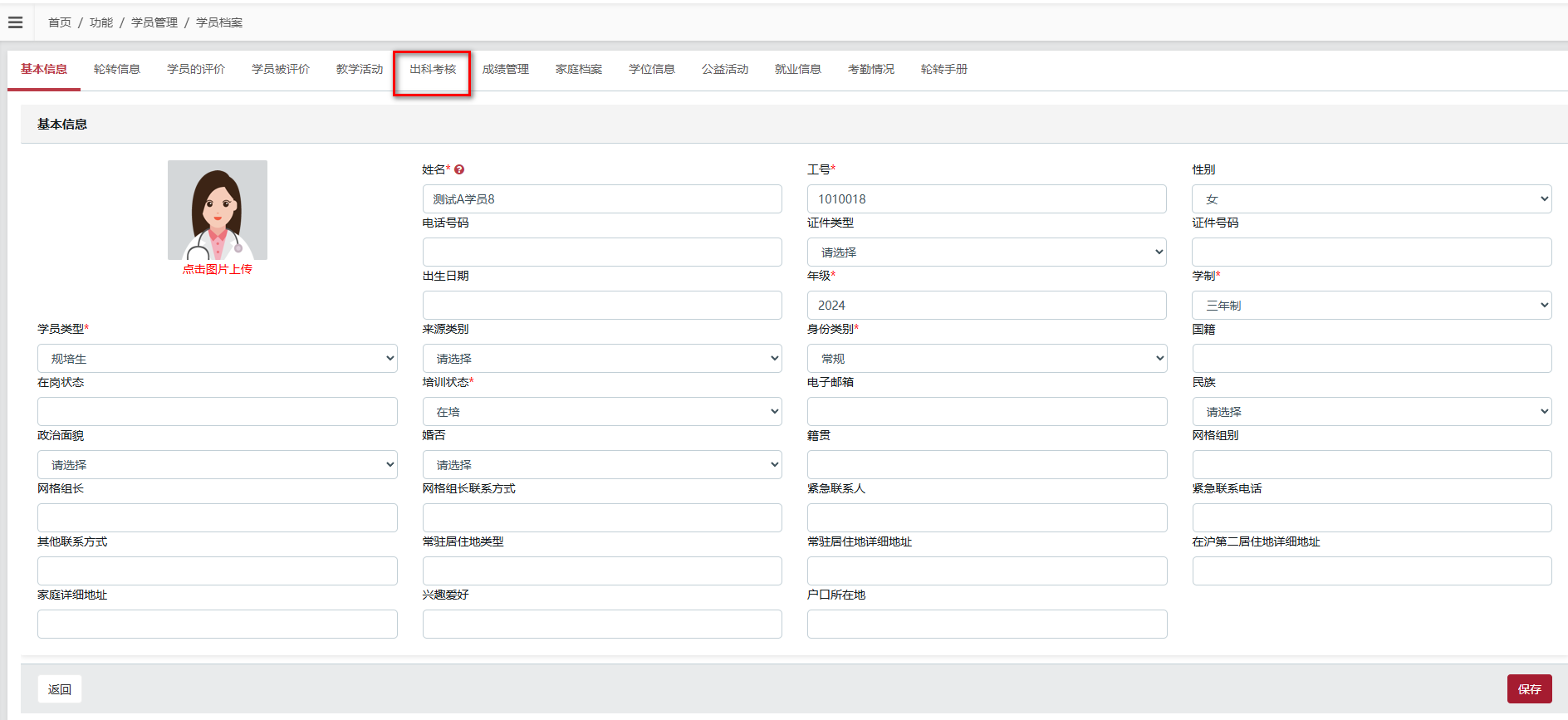This screenshot has width=1568, height=720.
Task: Save the form with 保存 button
Action: click(1529, 689)
